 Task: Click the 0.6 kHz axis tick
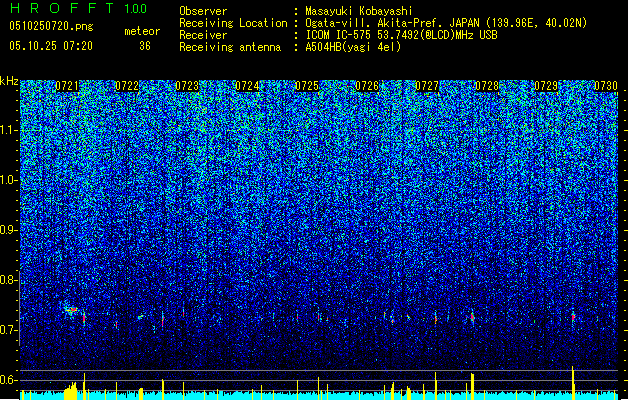coord(8,380)
